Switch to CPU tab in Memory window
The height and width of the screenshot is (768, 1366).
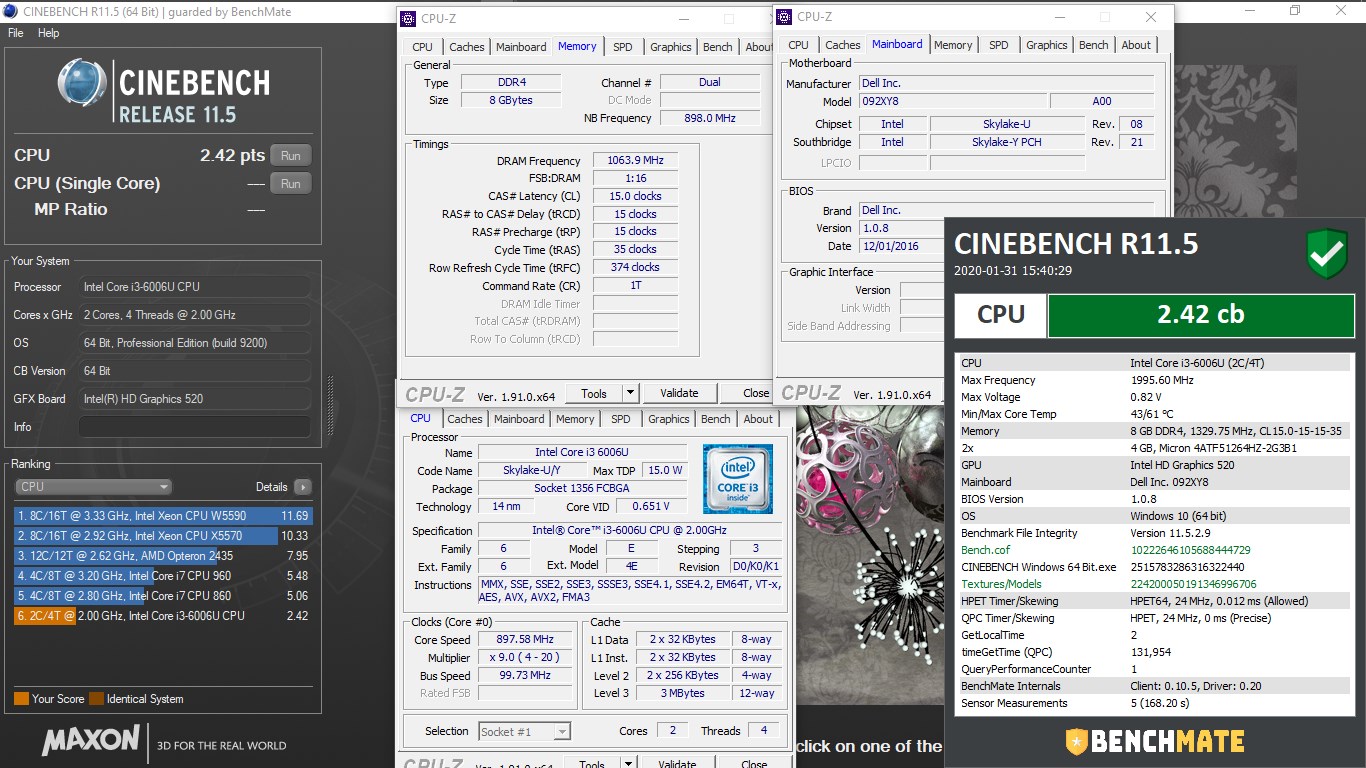pos(423,47)
